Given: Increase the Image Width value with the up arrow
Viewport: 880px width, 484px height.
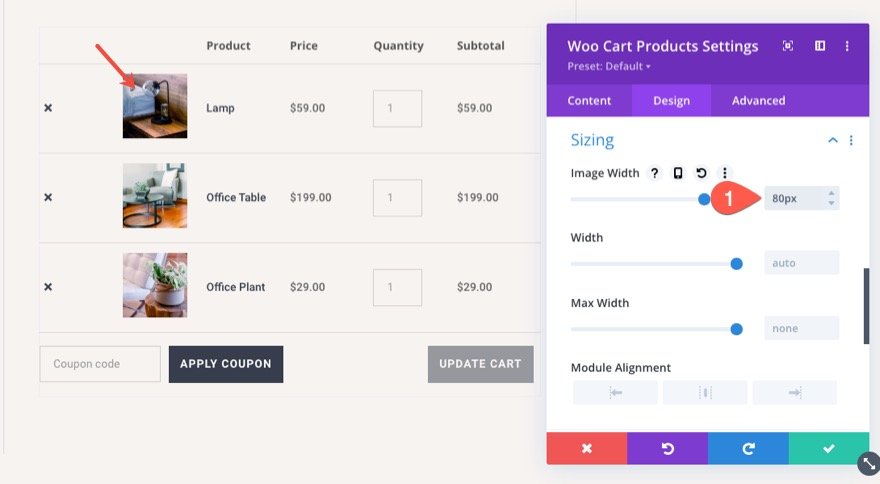Looking at the screenshot, I should [831, 193].
